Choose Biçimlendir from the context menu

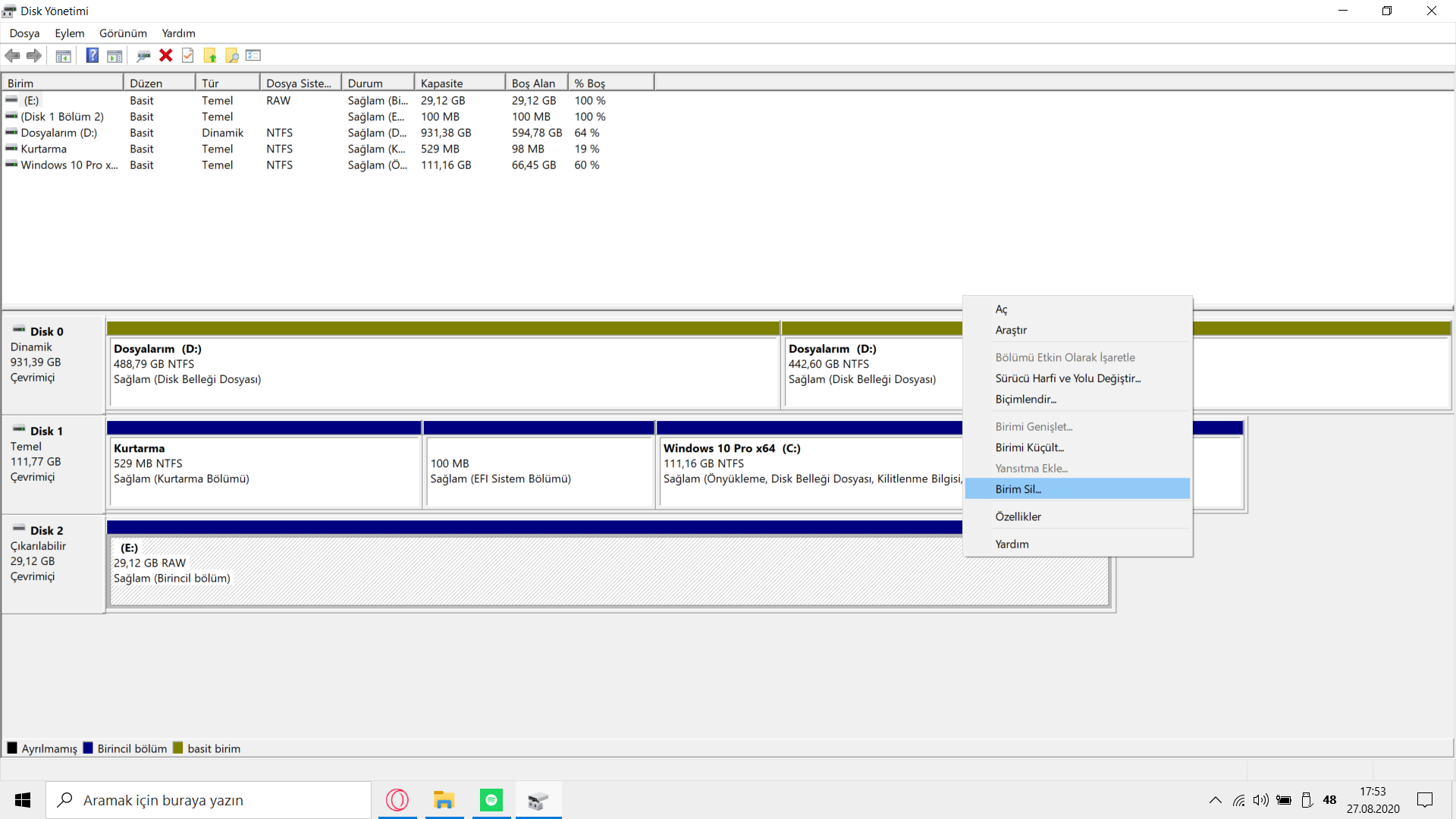(x=1025, y=399)
